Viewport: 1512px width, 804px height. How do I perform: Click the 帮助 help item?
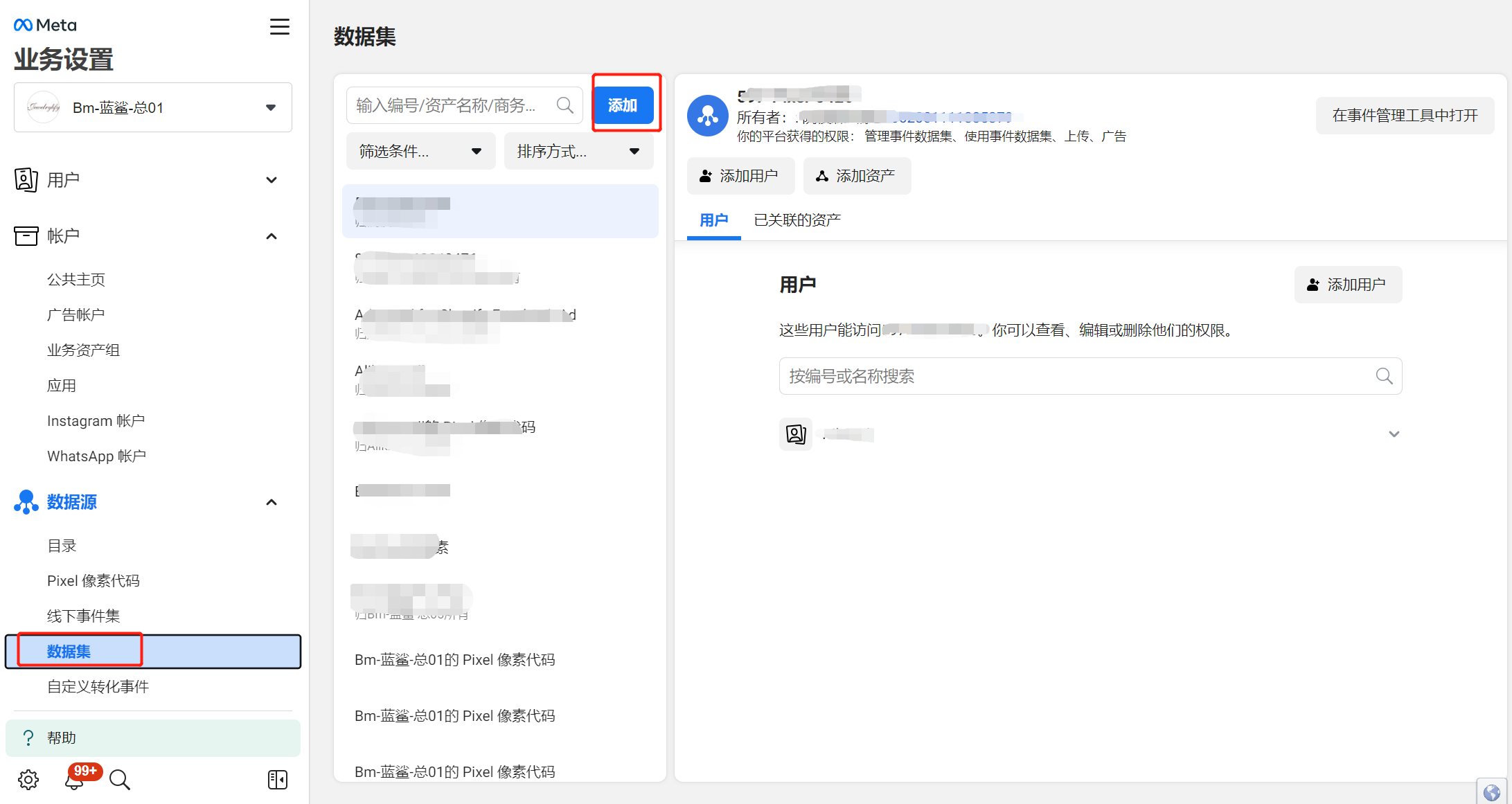point(153,738)
